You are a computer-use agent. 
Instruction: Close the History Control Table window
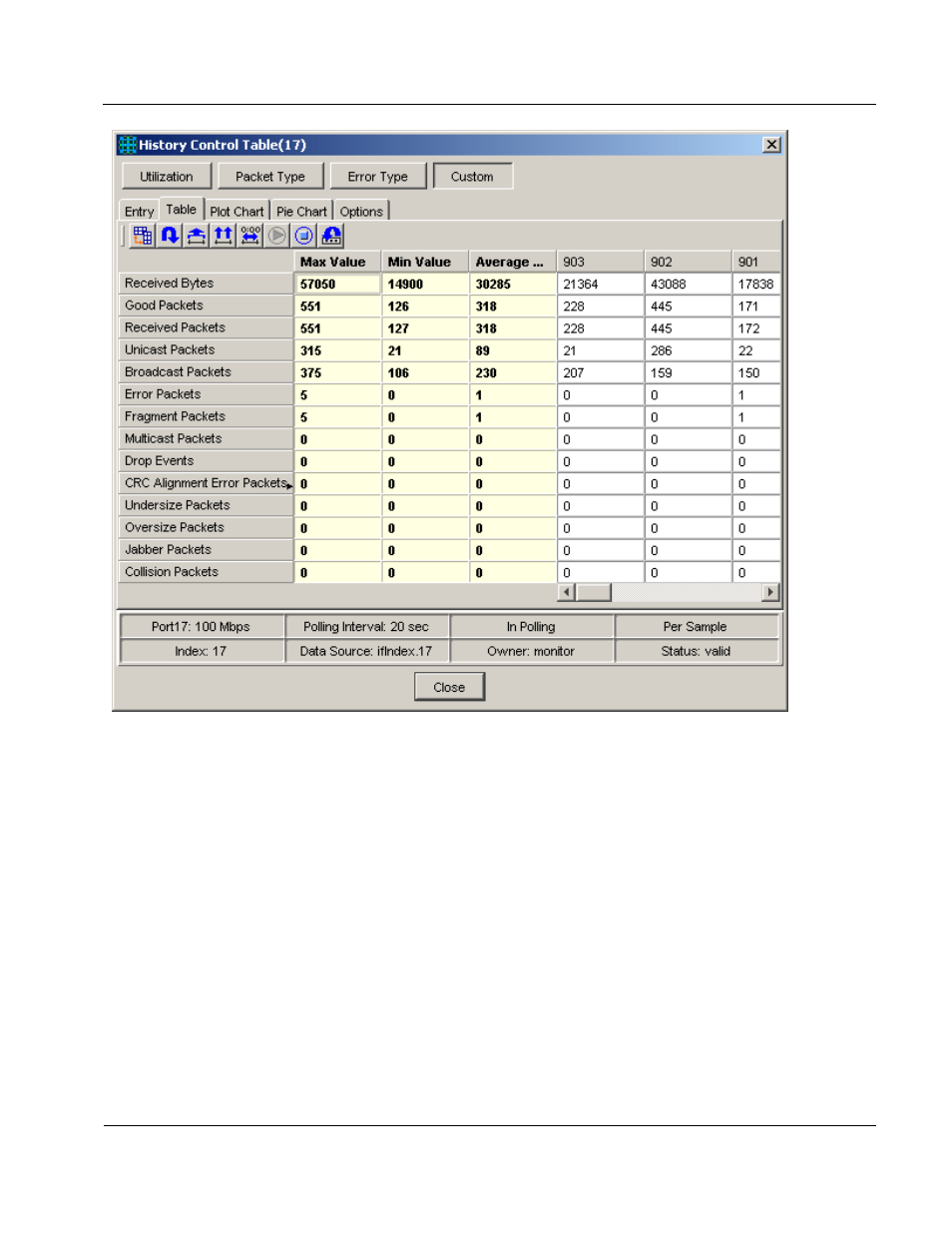(771, 145)
